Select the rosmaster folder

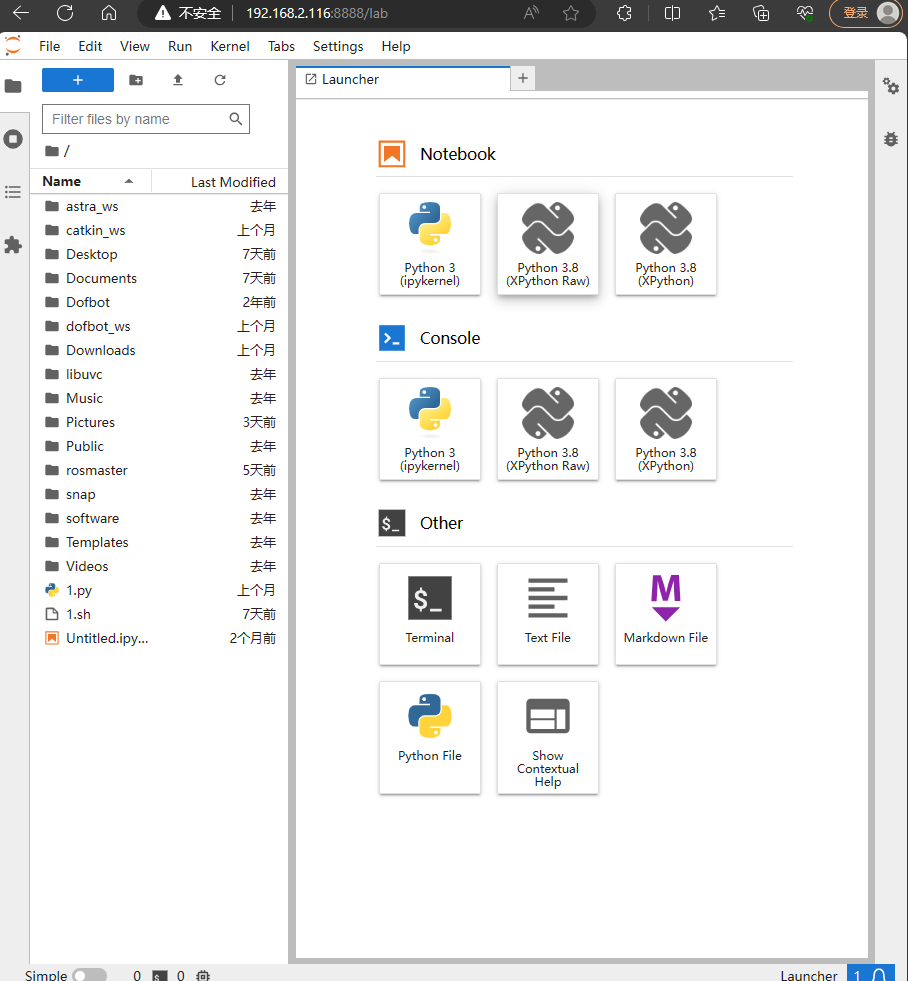(x=160, y=470)
